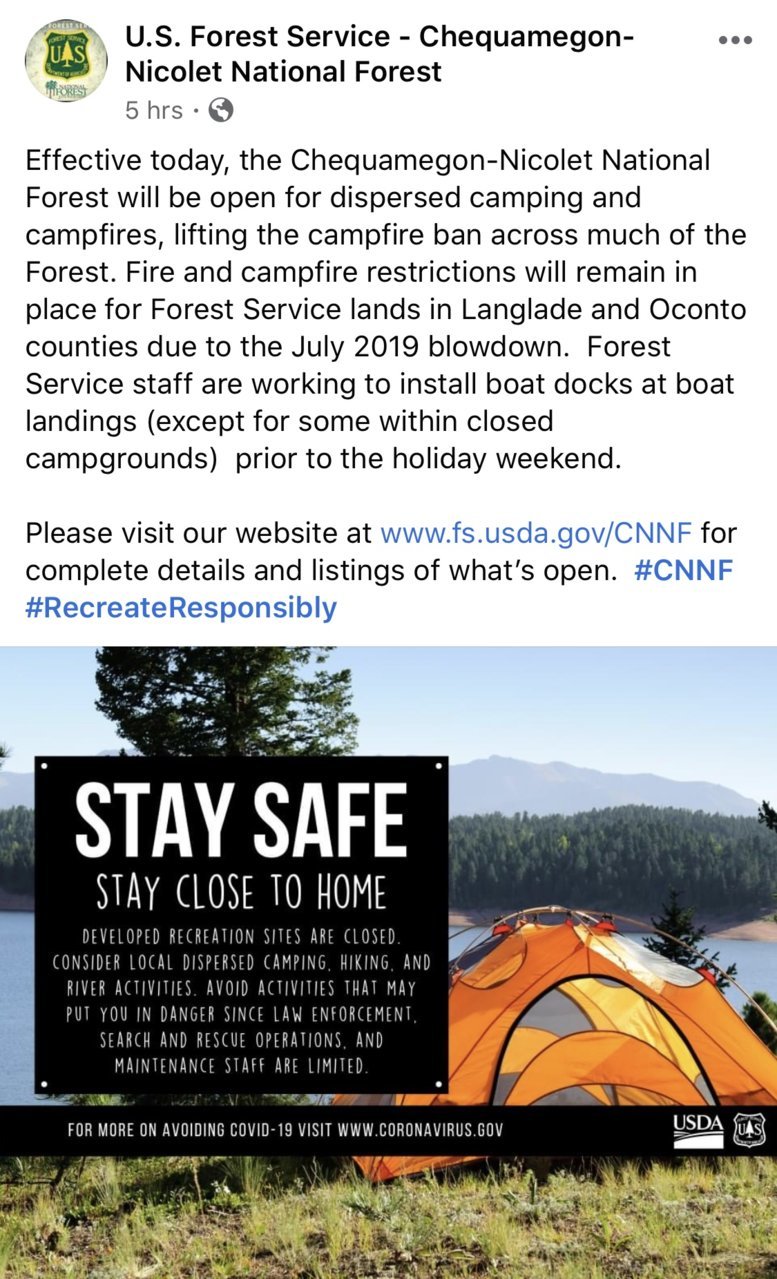
Task: Click the 5 hrs post timestamp
Action: [x=154, y=110]
